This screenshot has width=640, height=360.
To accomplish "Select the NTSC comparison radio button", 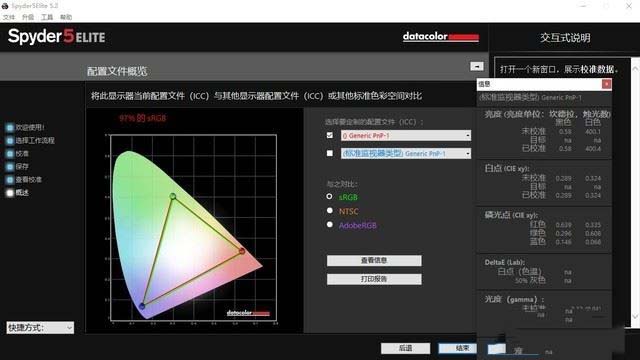I will coord(329,211).
